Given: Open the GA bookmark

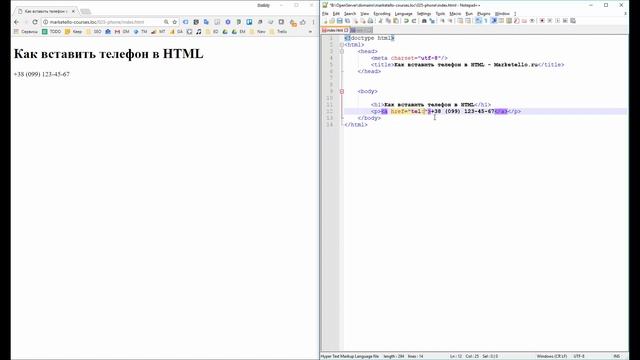Looking at the screenshot, I should (x=177, y=31).
